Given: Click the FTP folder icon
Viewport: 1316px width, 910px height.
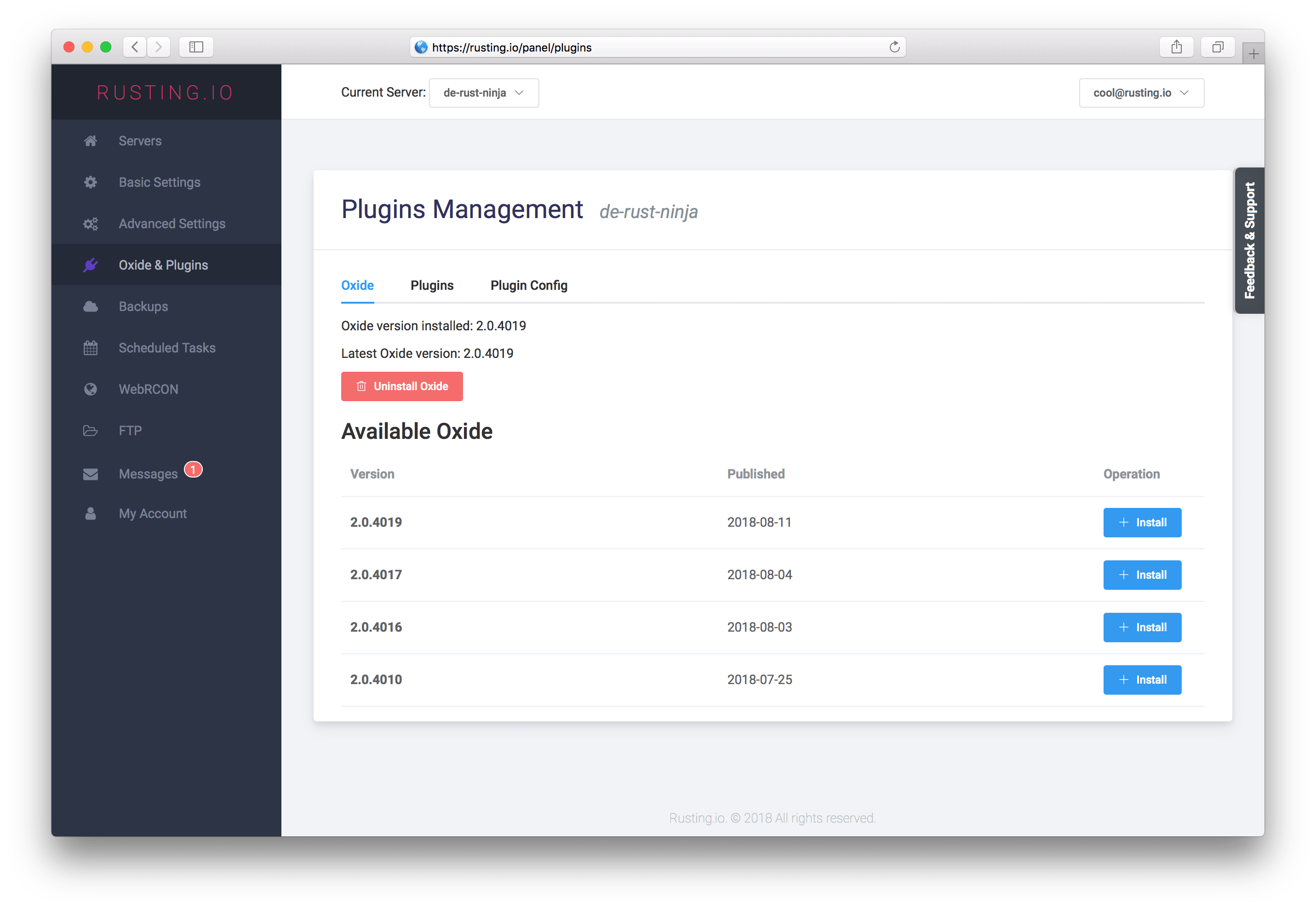Looking at the screenshot, I should coord(90,431).
